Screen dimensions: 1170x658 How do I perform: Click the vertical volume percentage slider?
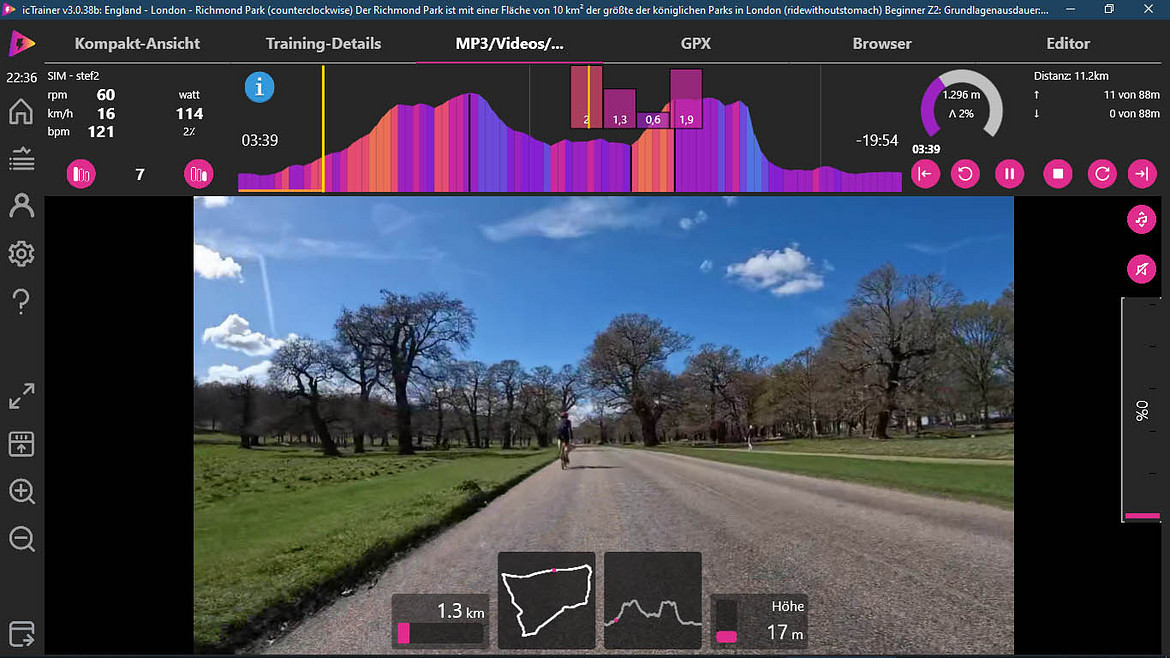1142,410
